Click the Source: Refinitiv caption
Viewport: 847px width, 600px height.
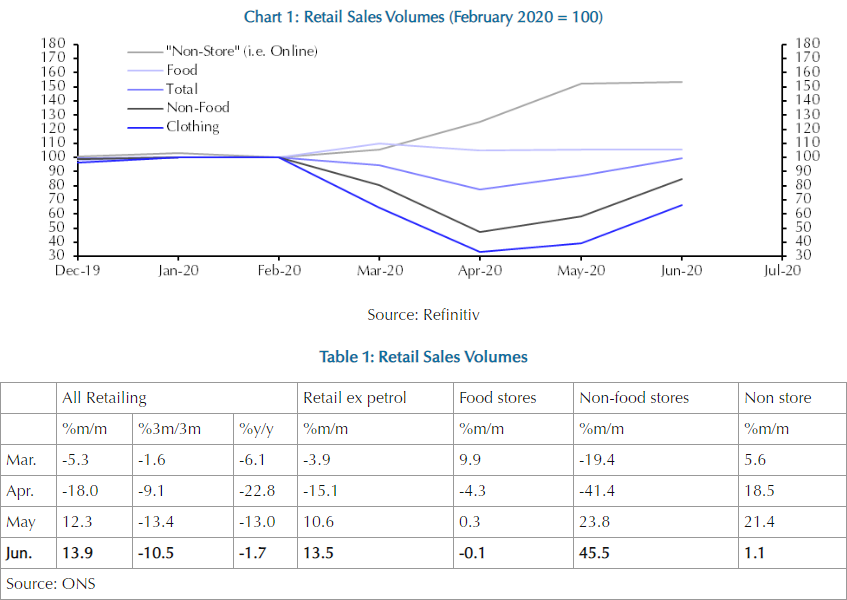coord(423,315)
